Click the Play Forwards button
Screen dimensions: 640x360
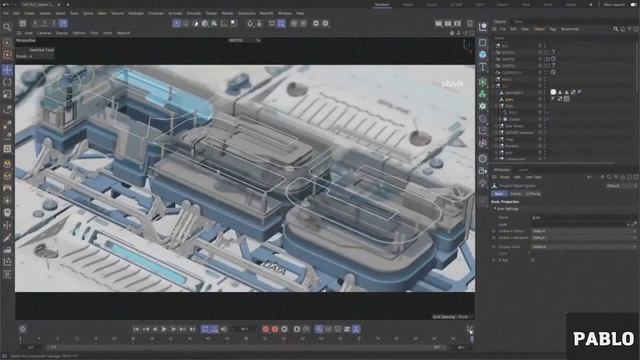click(164, 329)
